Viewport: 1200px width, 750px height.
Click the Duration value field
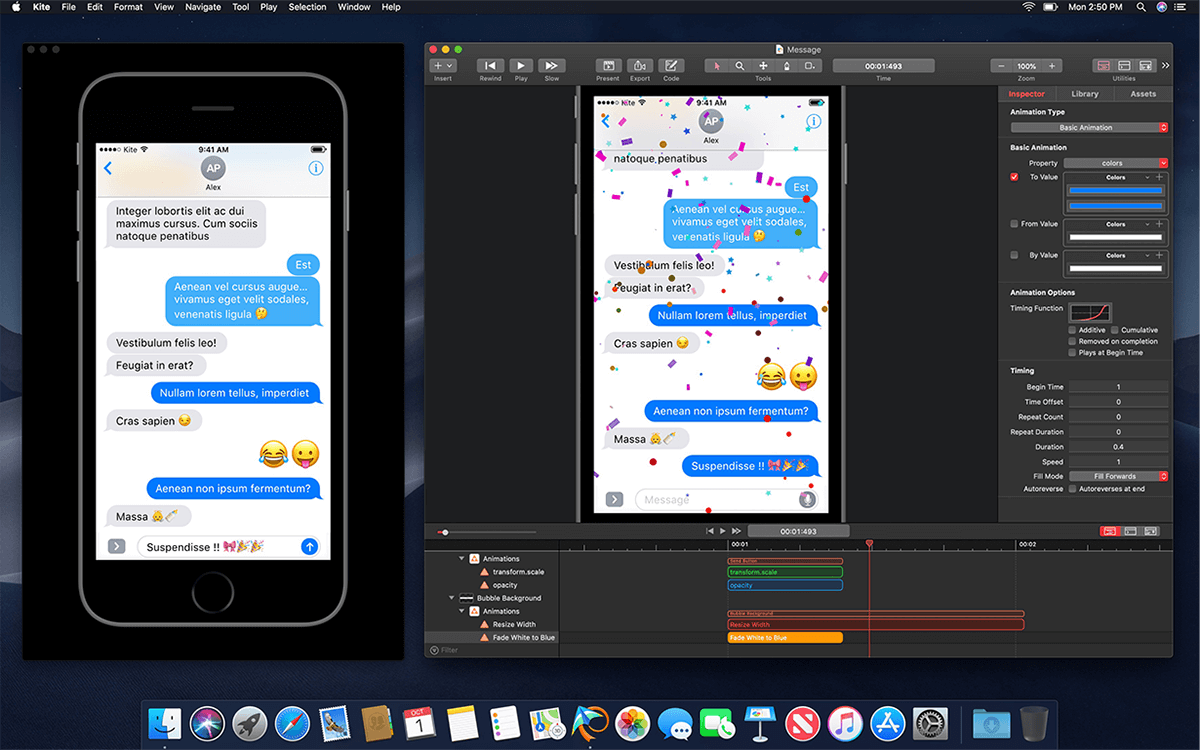[x=1118, y=447]
